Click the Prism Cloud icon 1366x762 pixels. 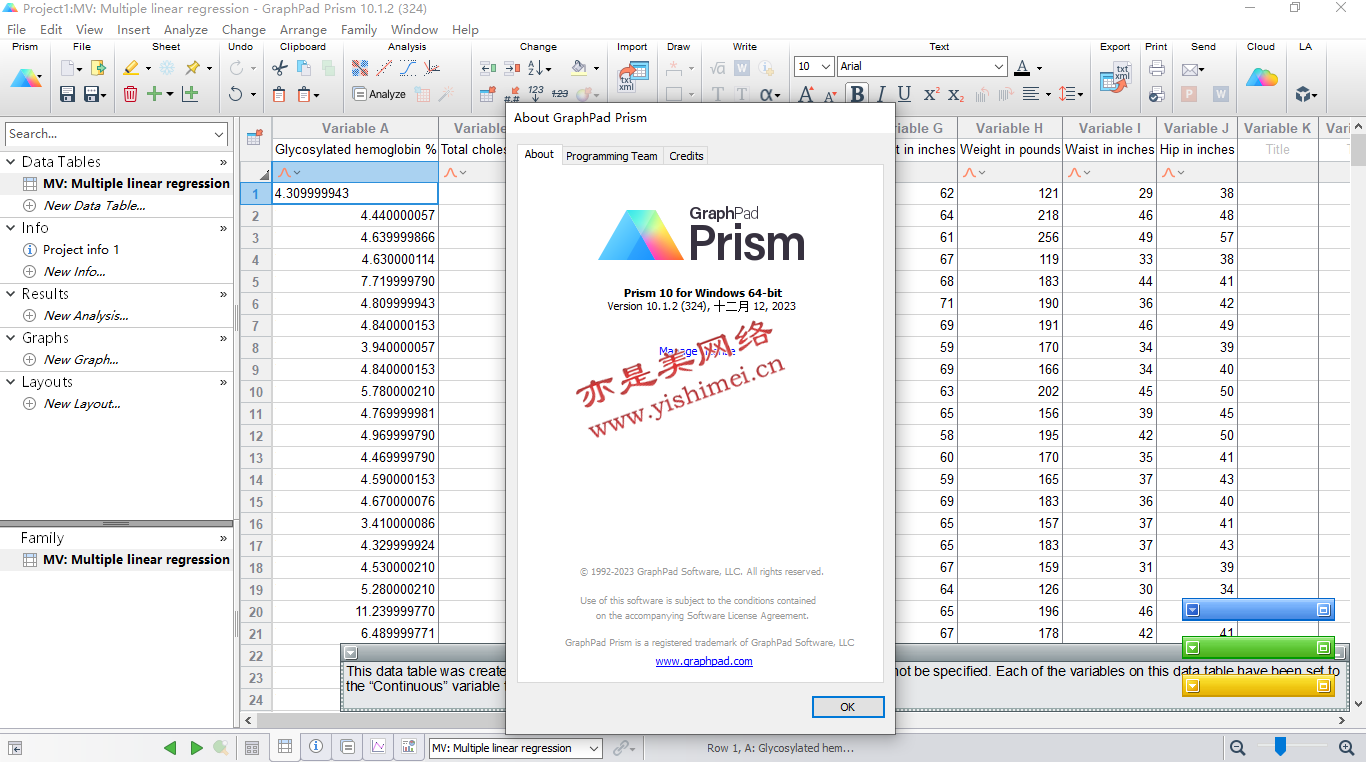pyautogui.click(x=1262, y=77)
